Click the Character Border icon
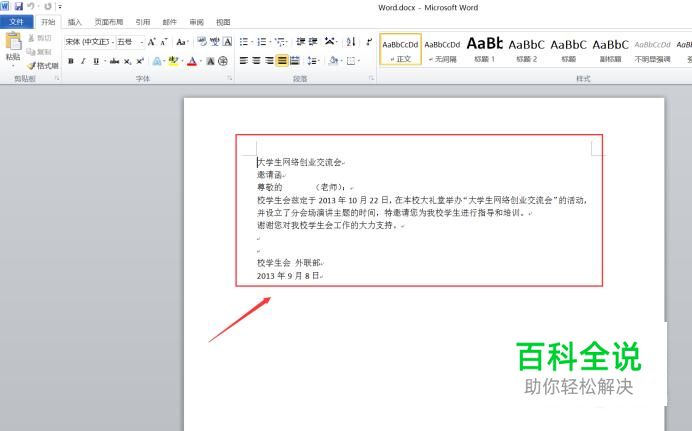The image size is (692, 431). tap(227, 42)
